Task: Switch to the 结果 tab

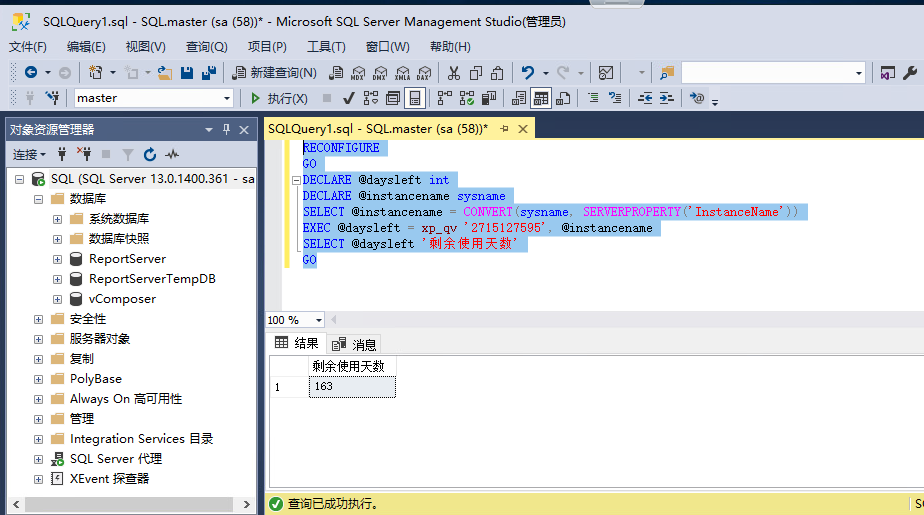Action: [296, 343]
